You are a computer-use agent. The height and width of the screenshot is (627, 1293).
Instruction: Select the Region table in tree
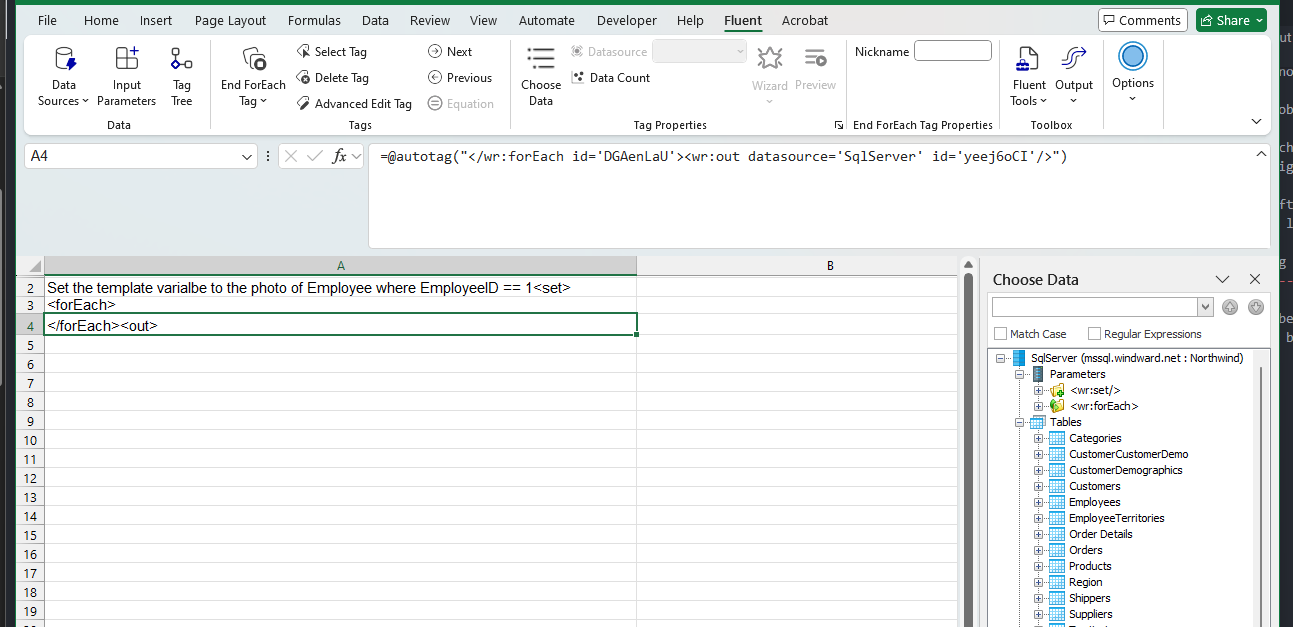pyautogui.click(x=1085, y=582)
